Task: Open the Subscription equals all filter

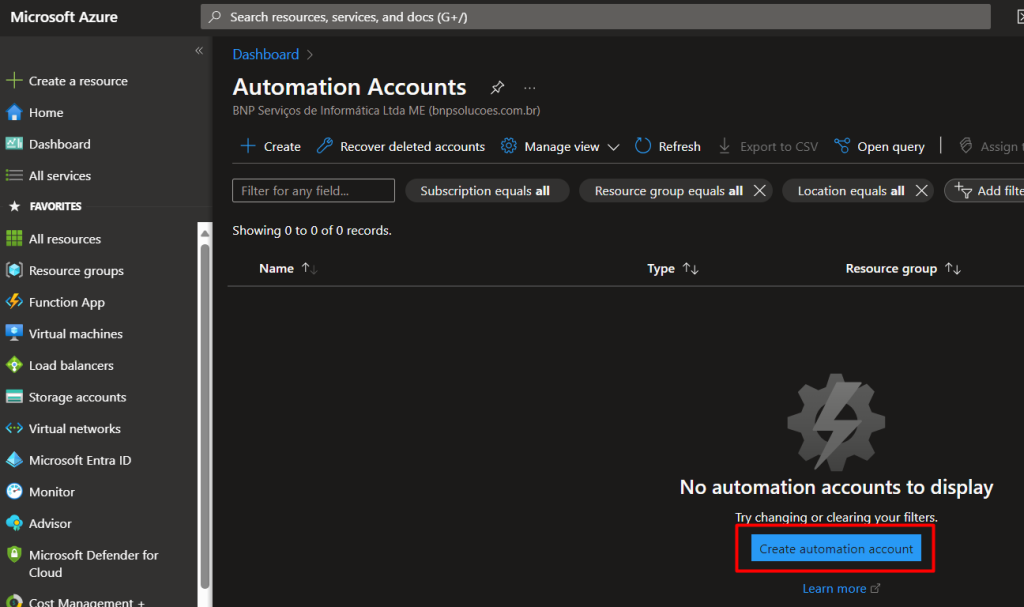Action: tap(485, 191)
